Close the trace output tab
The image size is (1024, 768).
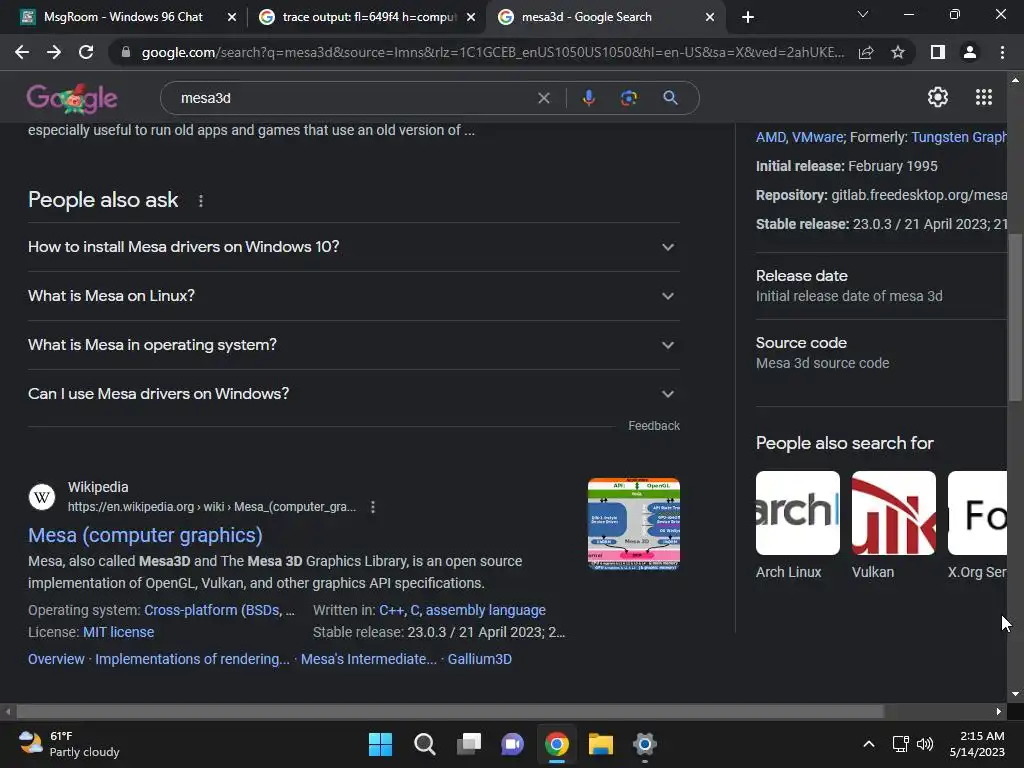click(471, 17)
